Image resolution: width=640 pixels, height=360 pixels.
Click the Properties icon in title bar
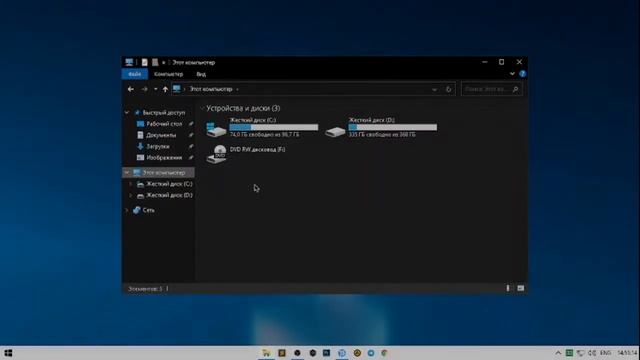[x=144, y=62]
